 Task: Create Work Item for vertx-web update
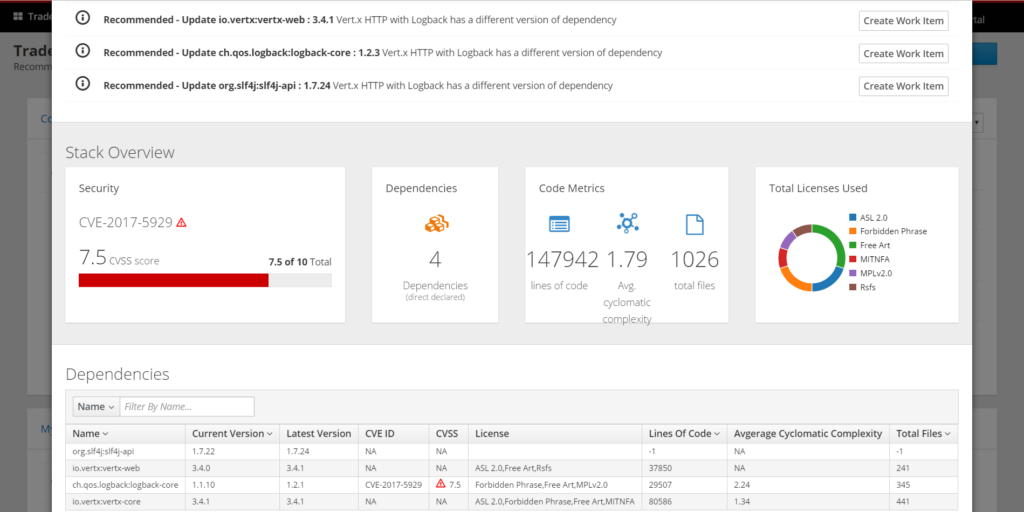point(903,21)
